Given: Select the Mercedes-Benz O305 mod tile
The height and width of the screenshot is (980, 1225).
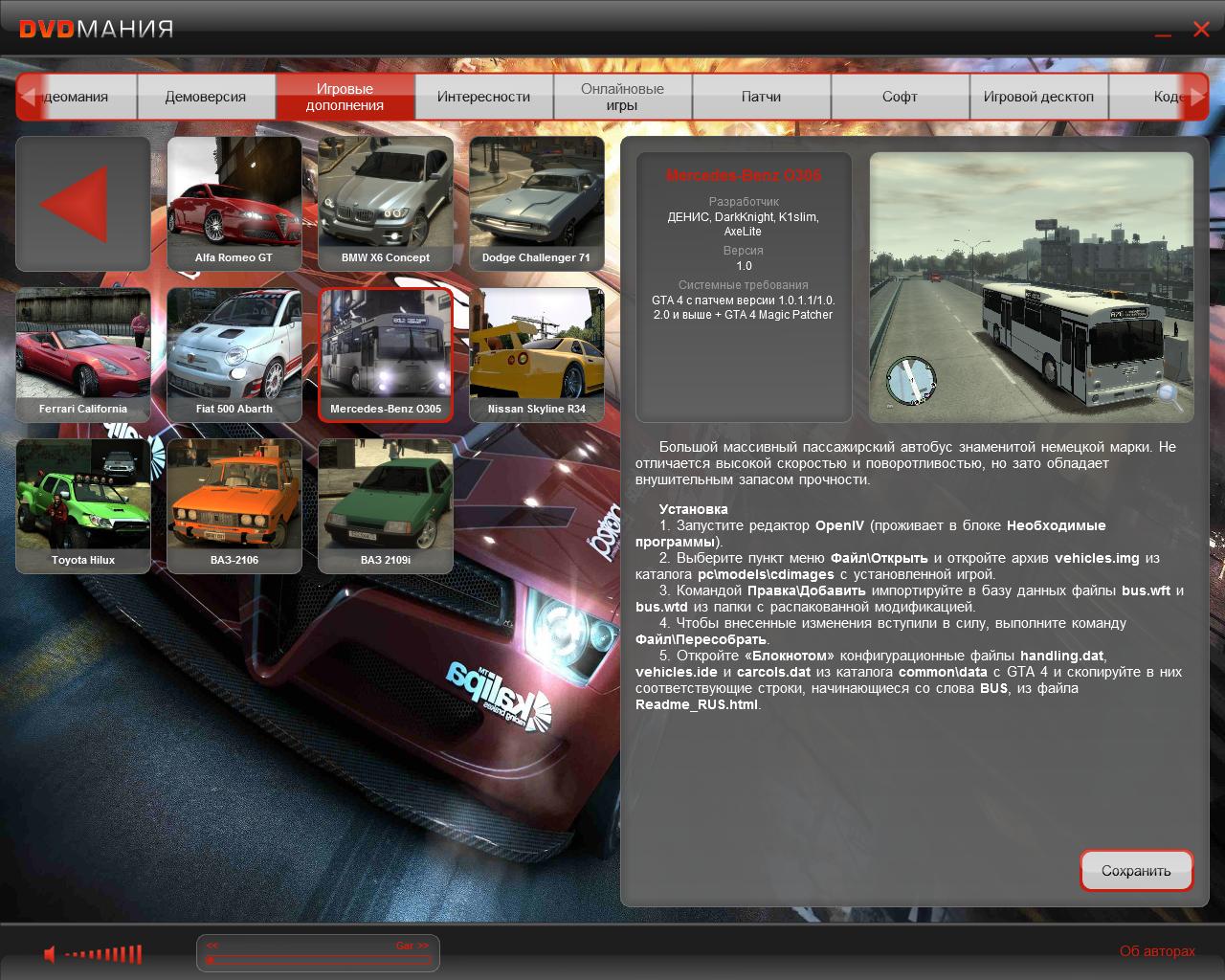Looking at the screenshot, I should pyautogui.click(x=386, y=355).
